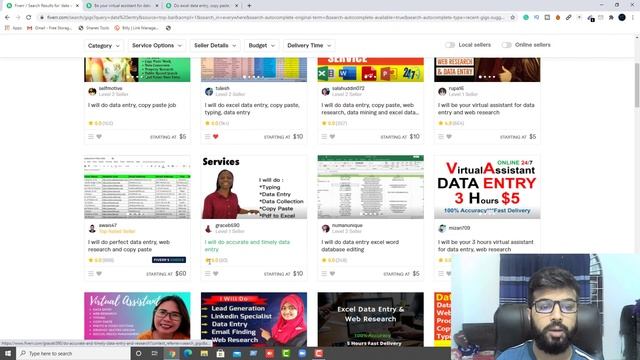Screen dimensions: 640x360
Task: Open list menu icon on 'virtual assistant for data entry and web research' gig
Action: click(x=441, y=137)
